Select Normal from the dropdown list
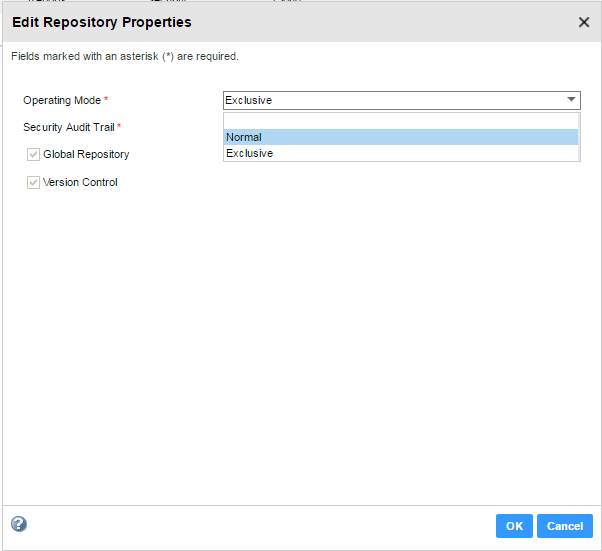 pos(400,137)
